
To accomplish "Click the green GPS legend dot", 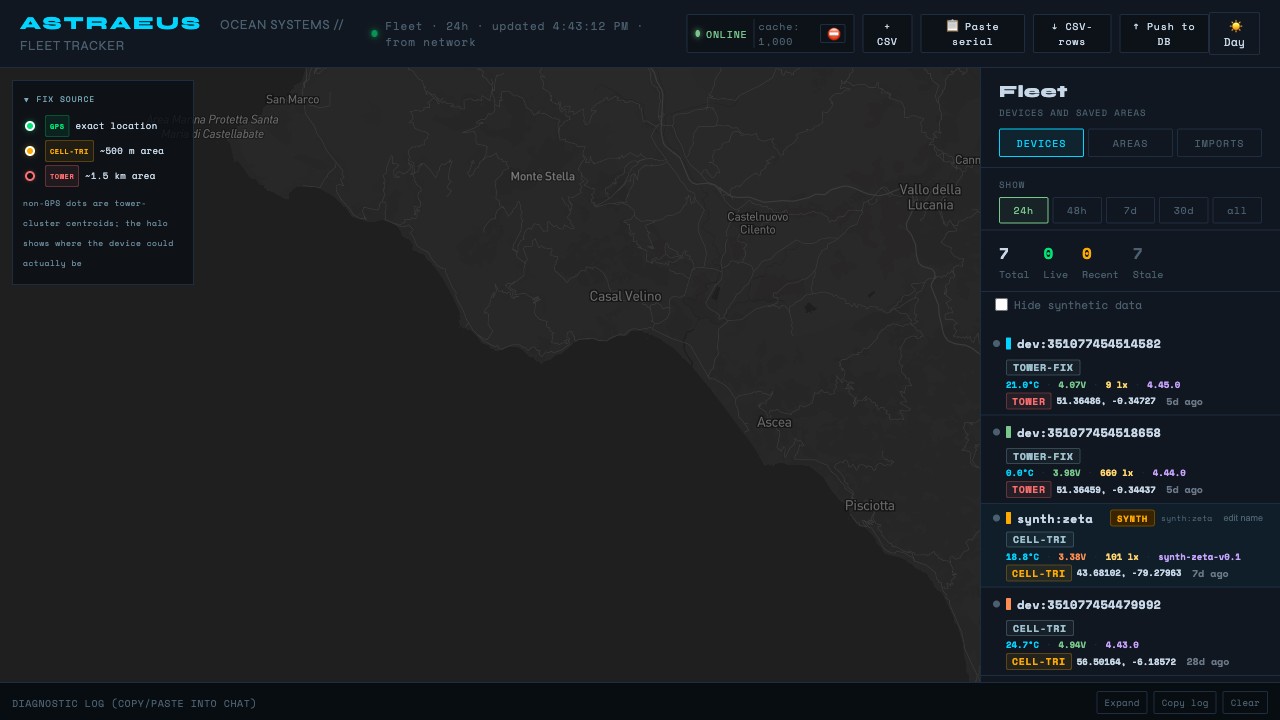I will coord(30,126).
